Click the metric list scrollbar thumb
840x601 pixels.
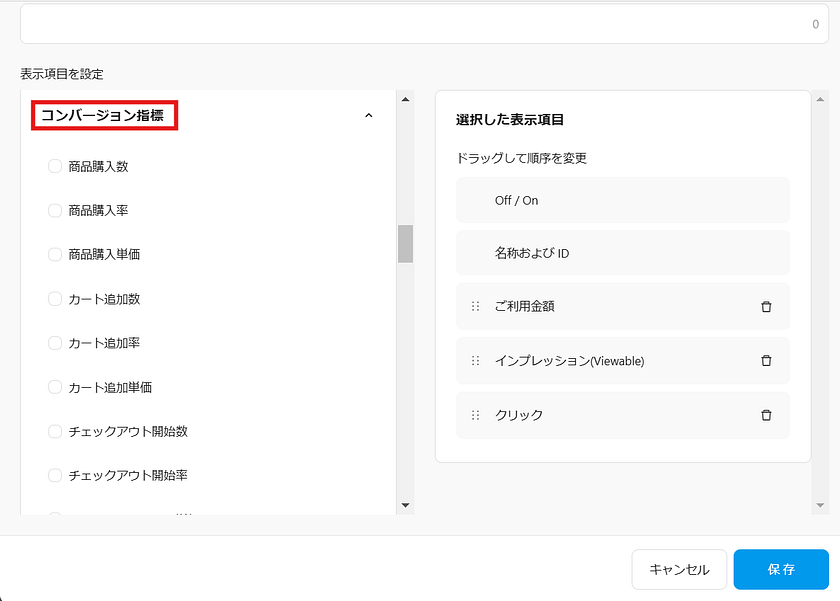(405, 243)
